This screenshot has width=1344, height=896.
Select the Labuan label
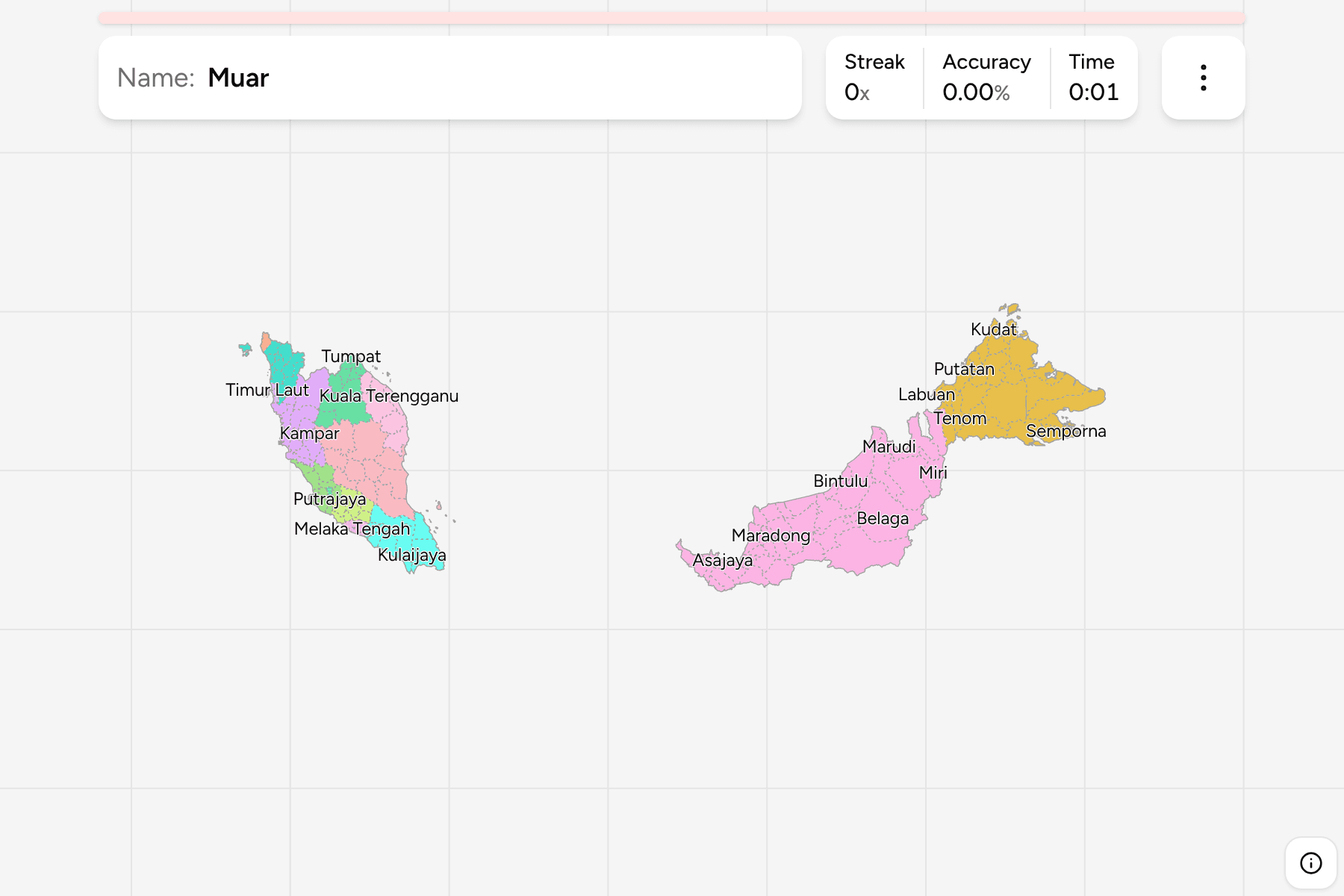pyautogui.click(x=927, y=394)
